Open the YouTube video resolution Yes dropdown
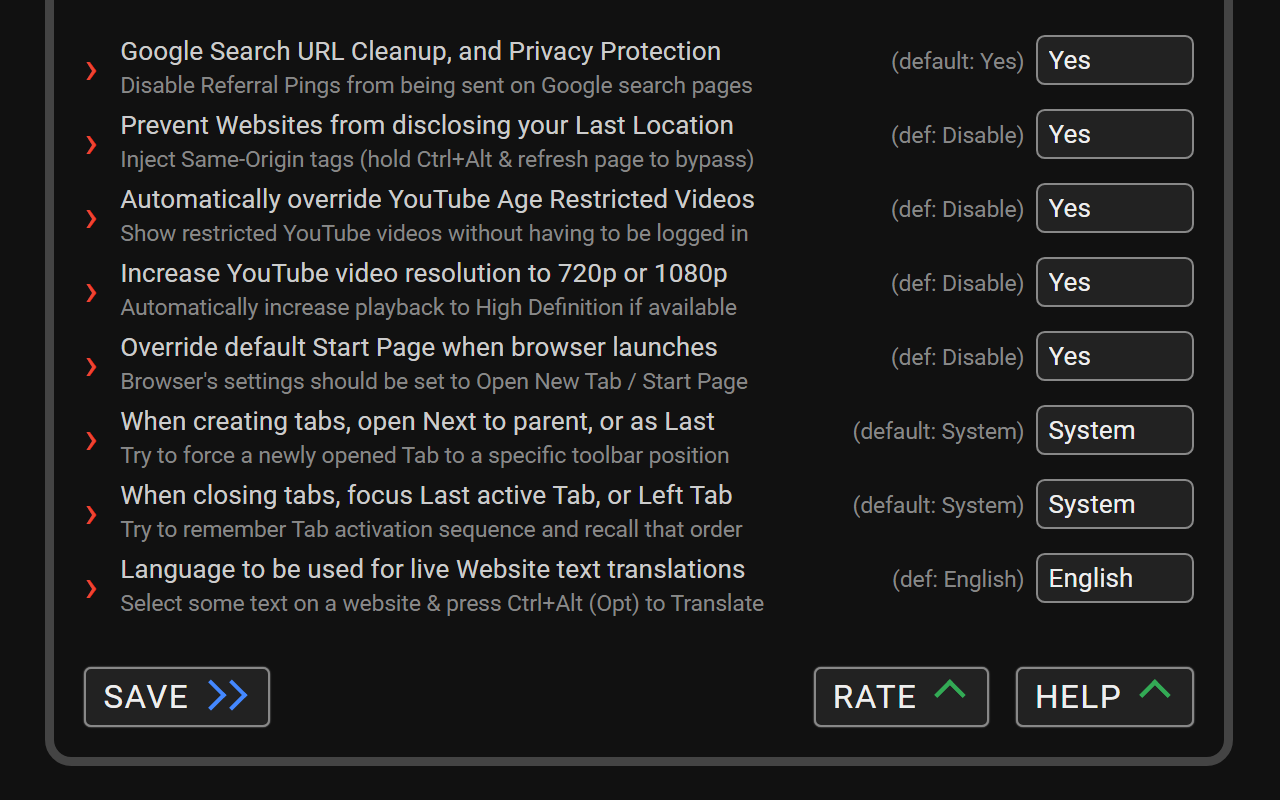Viewport: 1280px width, 800px height. (x=1114, y=282)
